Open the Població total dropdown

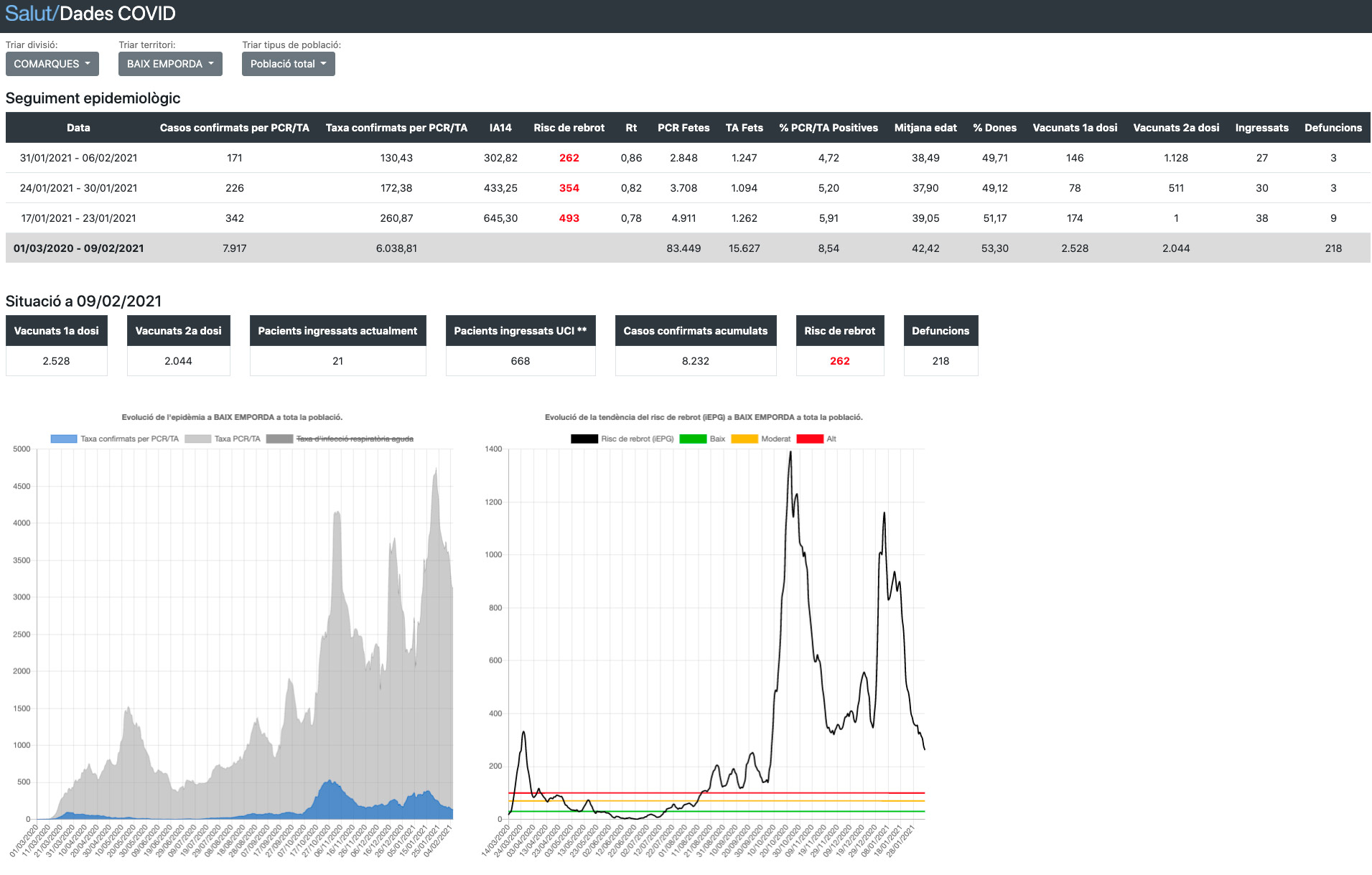click(x=288, y=64)
